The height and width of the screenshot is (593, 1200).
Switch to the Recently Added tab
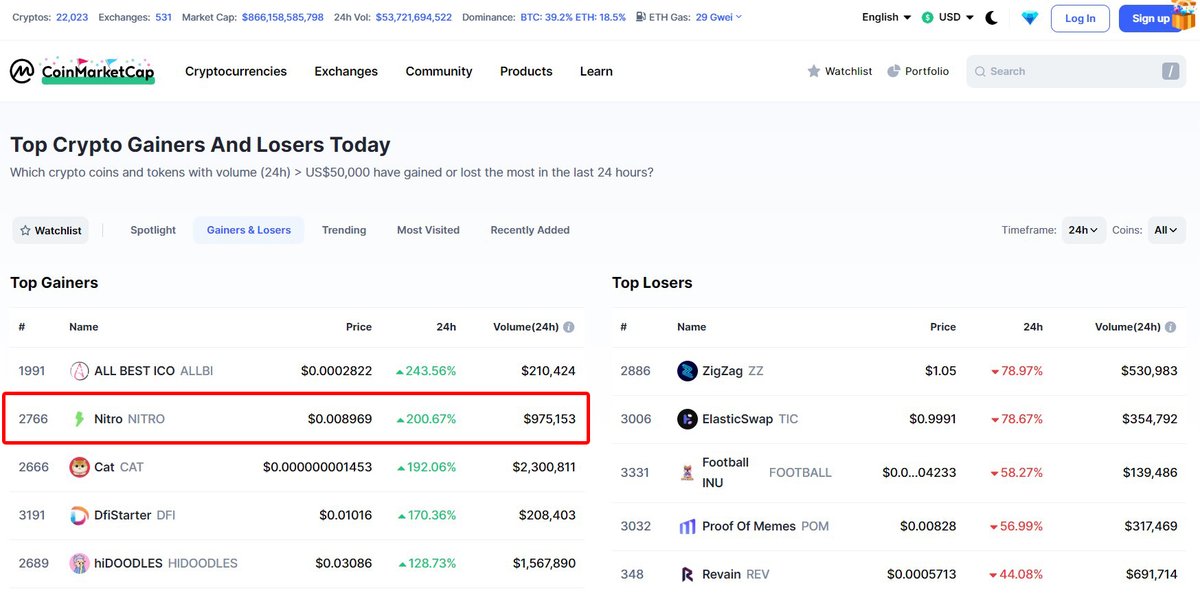[530, 230]
